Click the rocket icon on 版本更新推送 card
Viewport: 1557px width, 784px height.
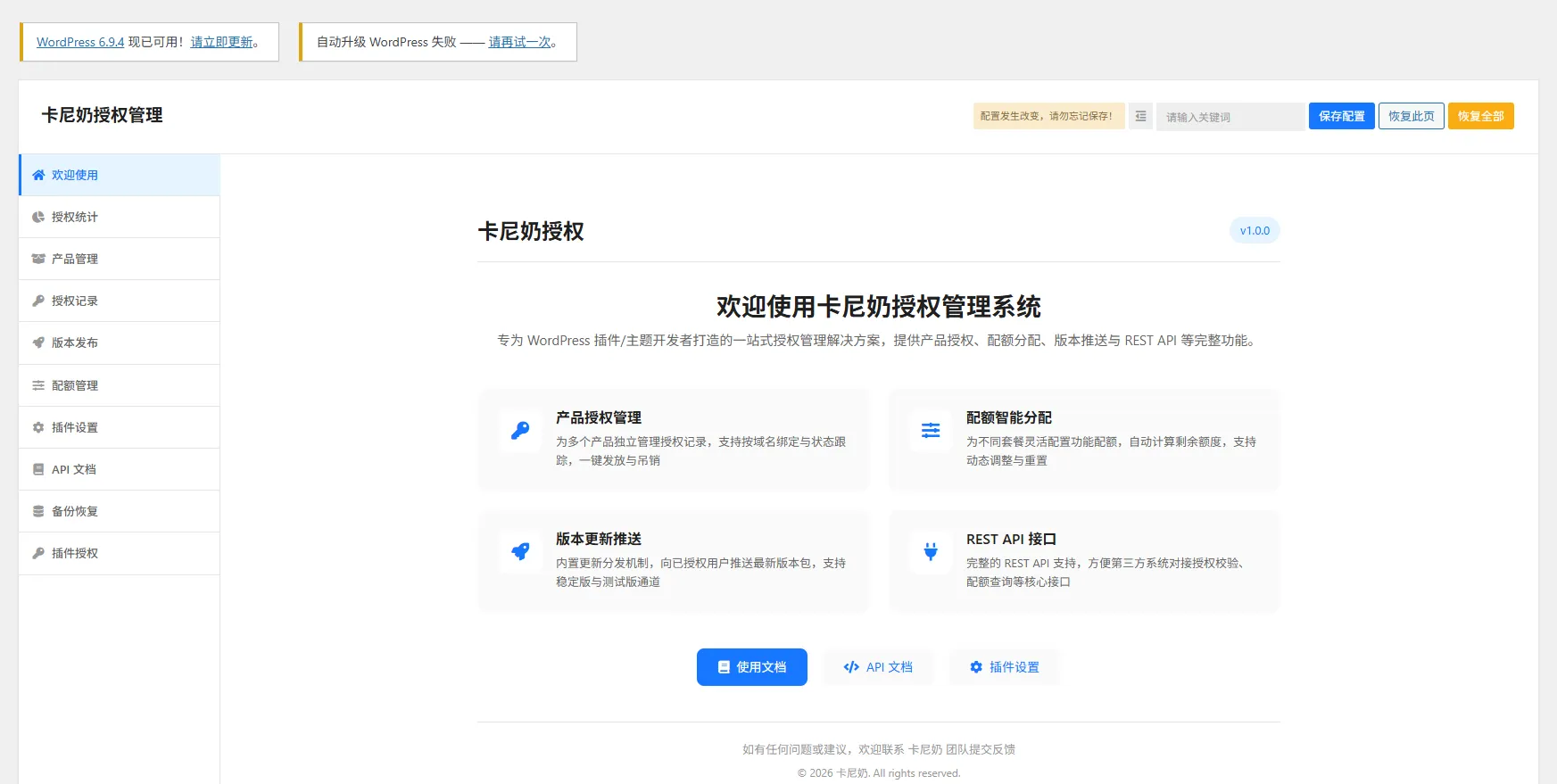(x=520, y=552)
